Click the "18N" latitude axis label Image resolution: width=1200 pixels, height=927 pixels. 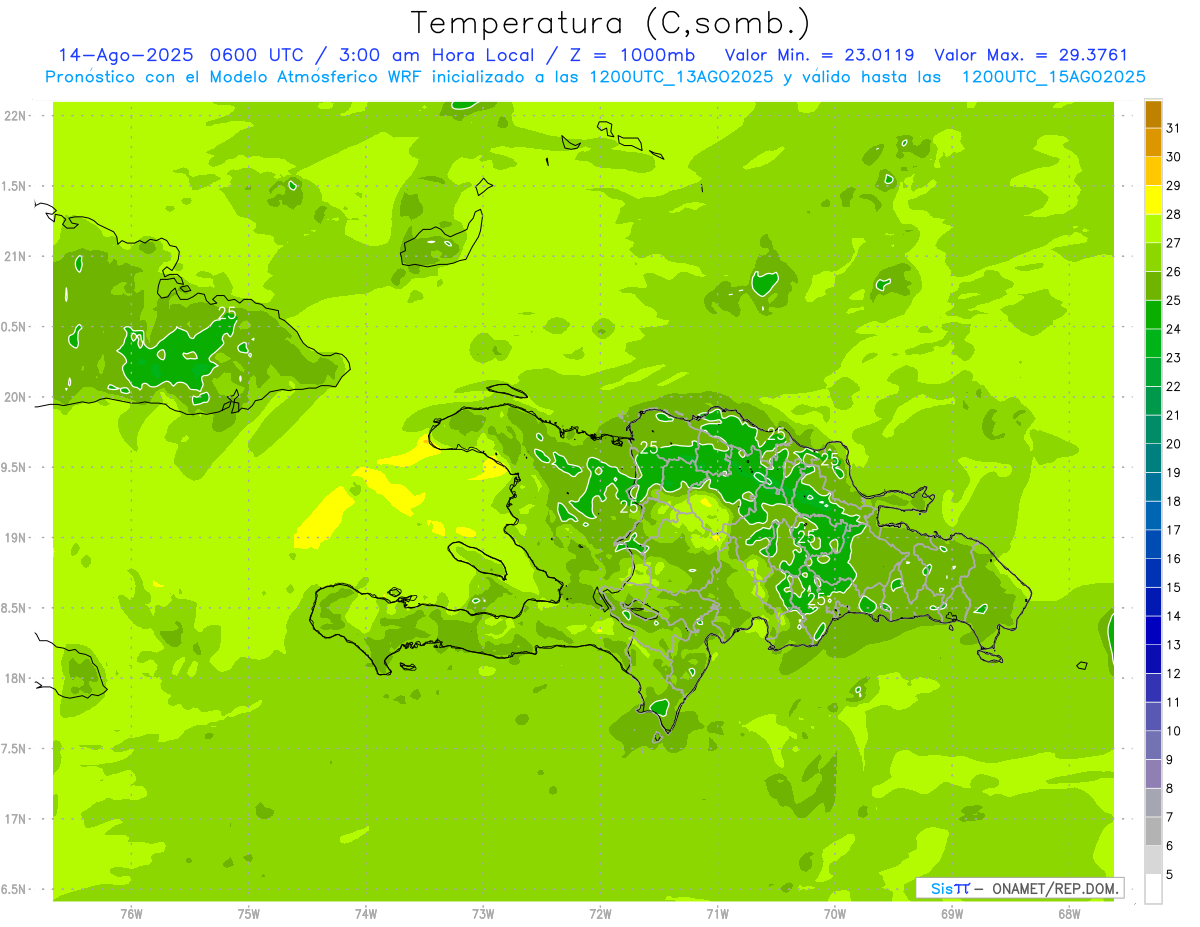pos(16,678)
